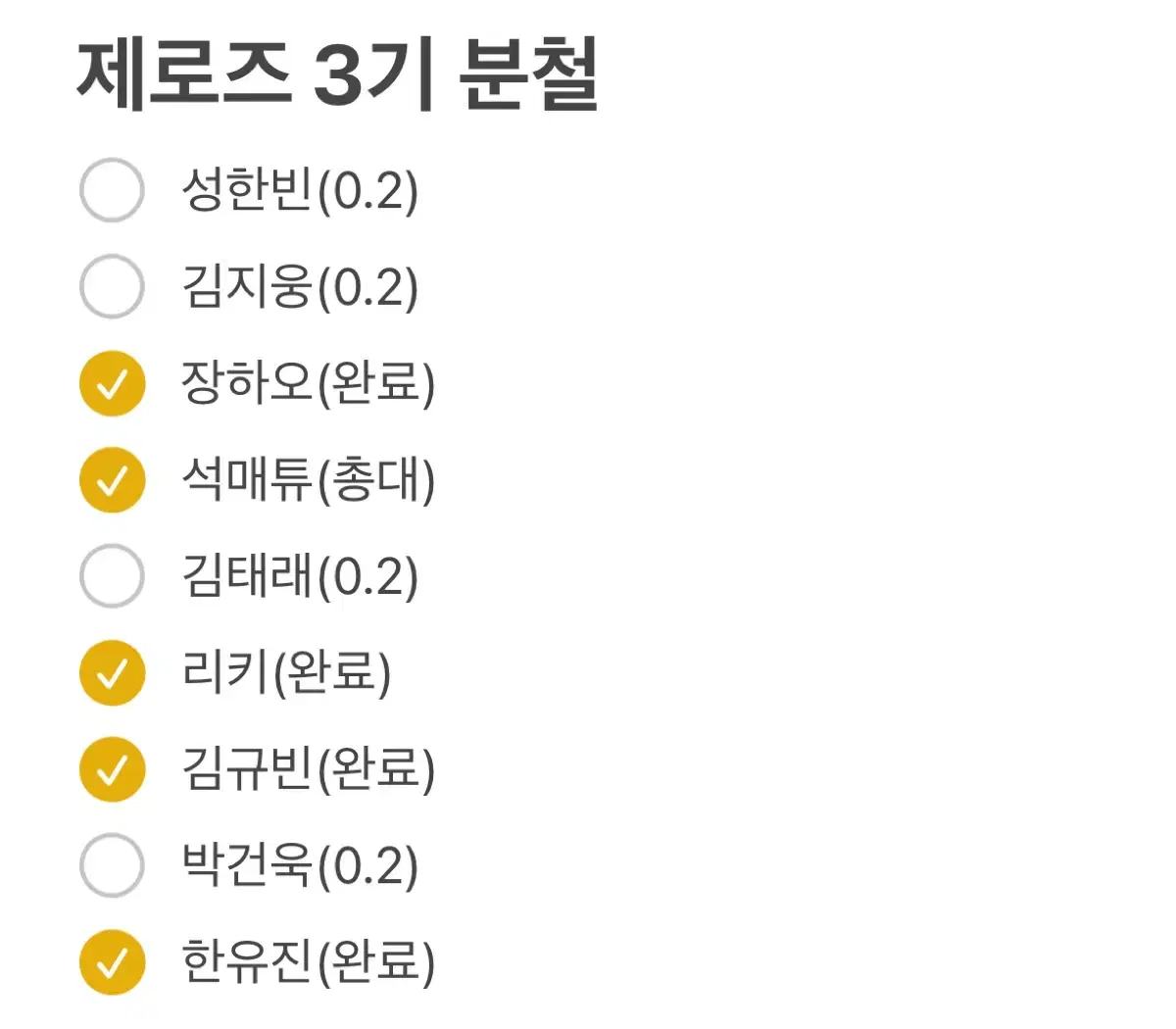The height and width of the screenshot is (1029, 1176).
Task: Click the 석매튜(총대) item text
Action: [309, 479]
